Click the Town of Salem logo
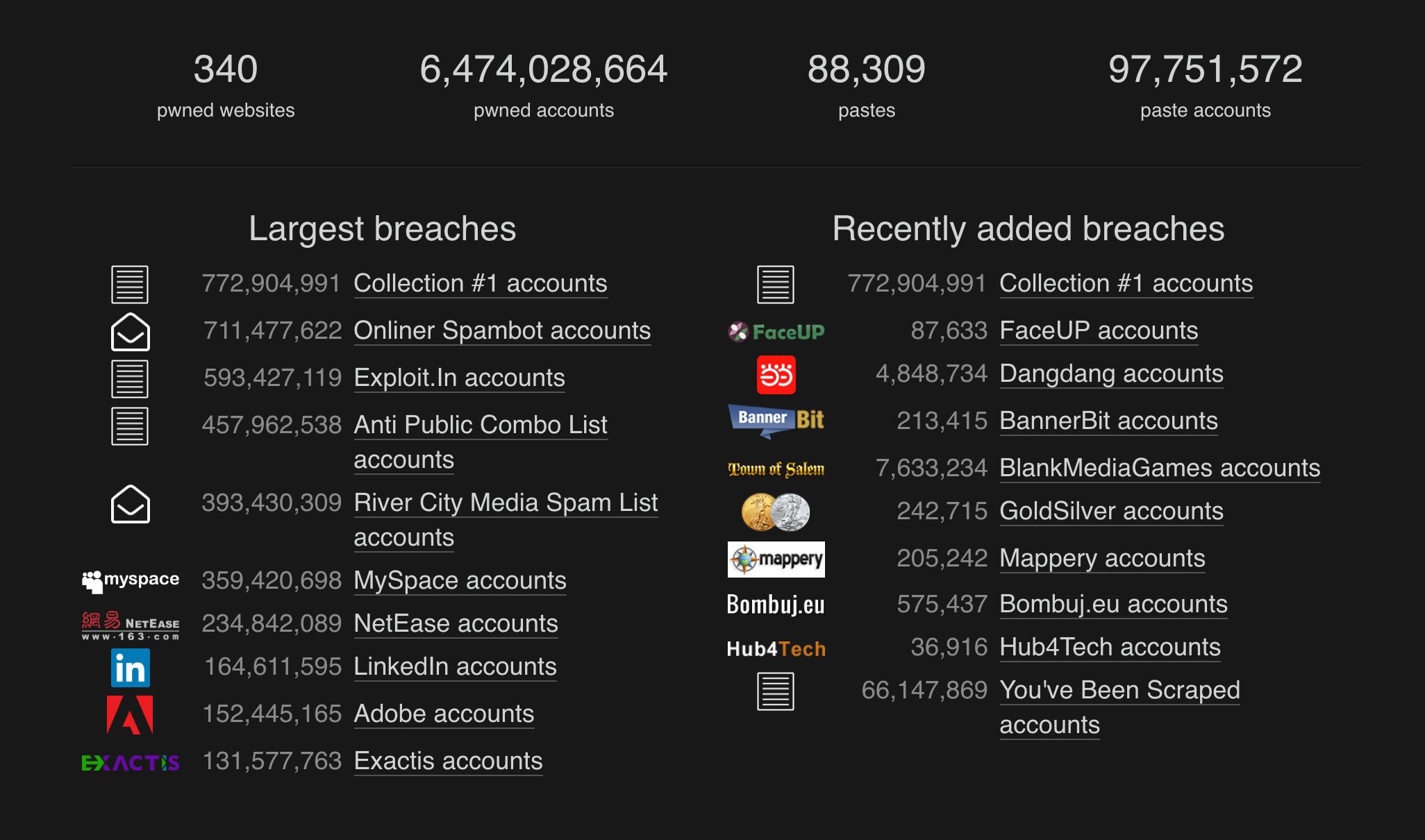1425x840 pixels. (x=776, y=469)
